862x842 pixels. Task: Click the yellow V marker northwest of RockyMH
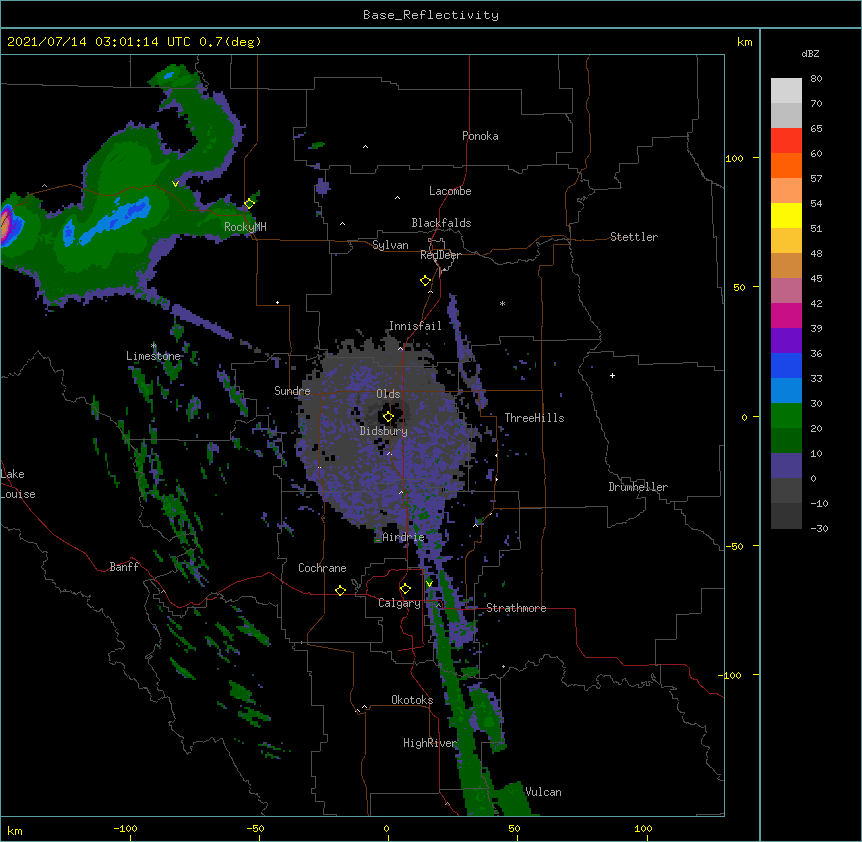(x=175, y=184)
